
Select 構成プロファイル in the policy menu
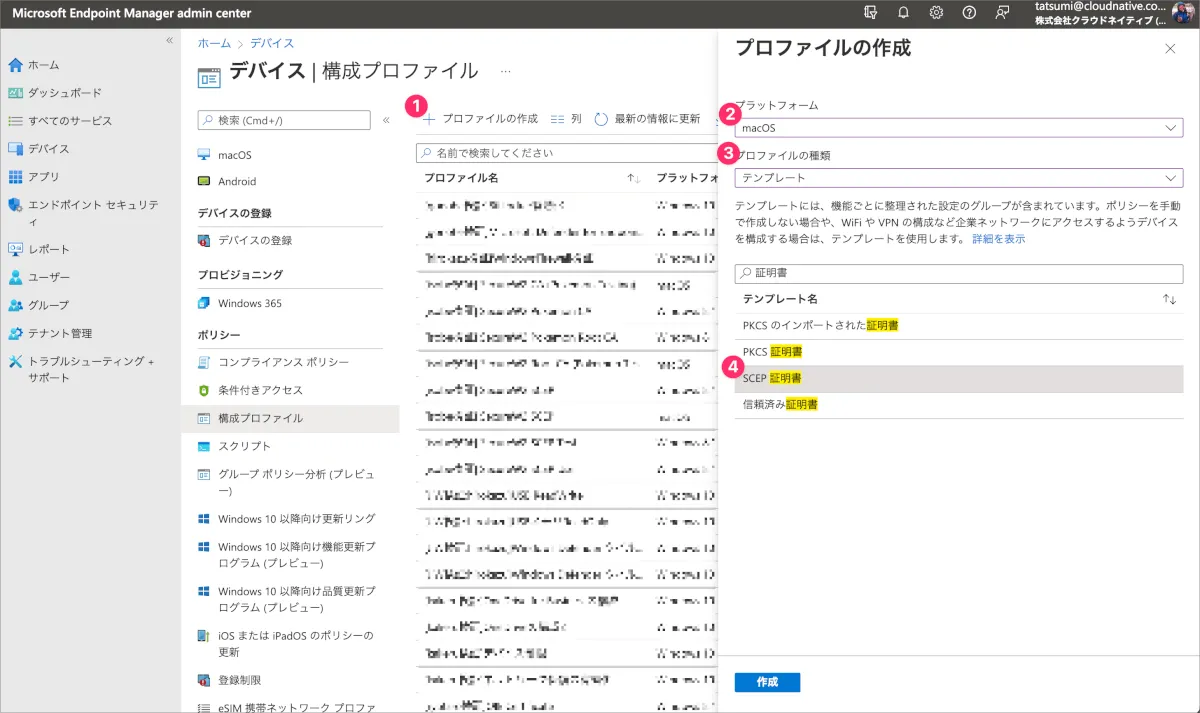260,418
